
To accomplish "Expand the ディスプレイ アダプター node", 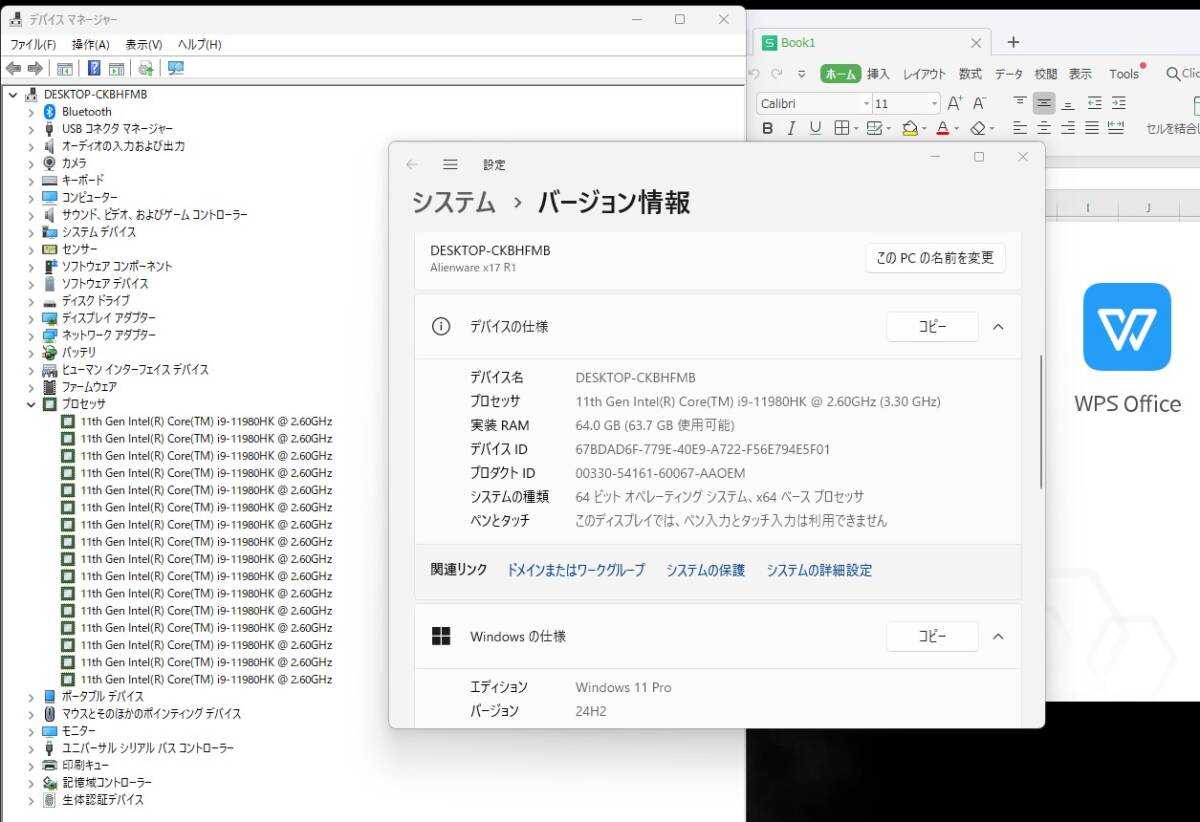I will pos(31,318).
